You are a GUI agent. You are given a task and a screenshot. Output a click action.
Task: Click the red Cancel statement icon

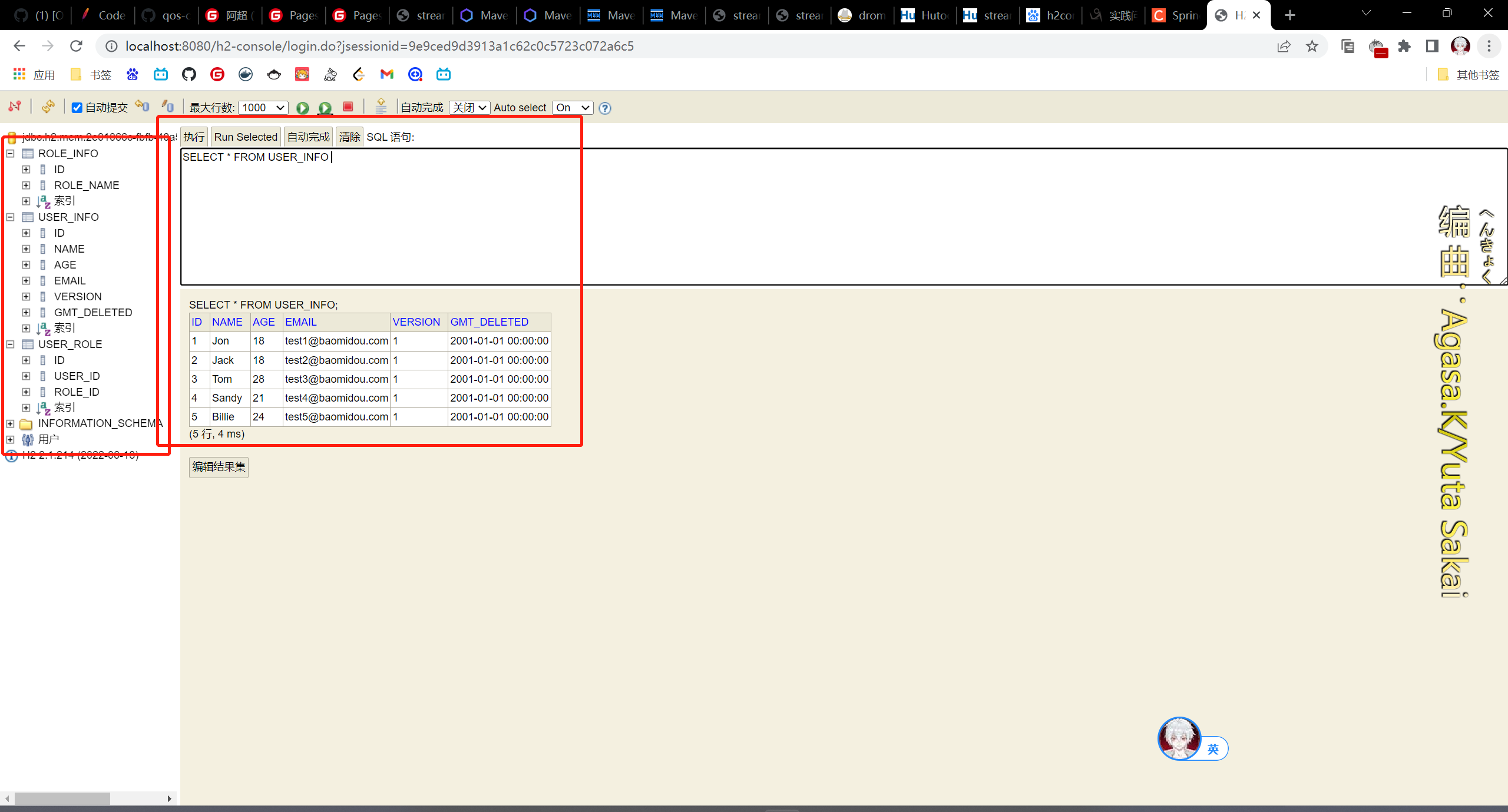348,107
